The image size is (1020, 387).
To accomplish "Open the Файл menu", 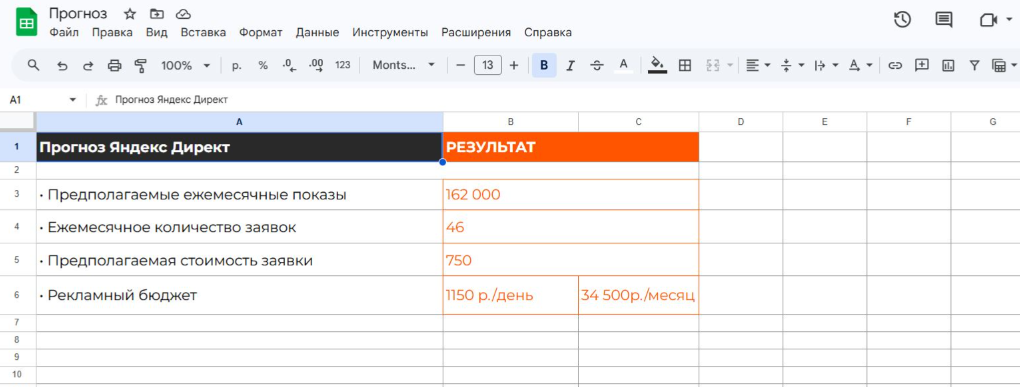I will [x=64, y=33].
